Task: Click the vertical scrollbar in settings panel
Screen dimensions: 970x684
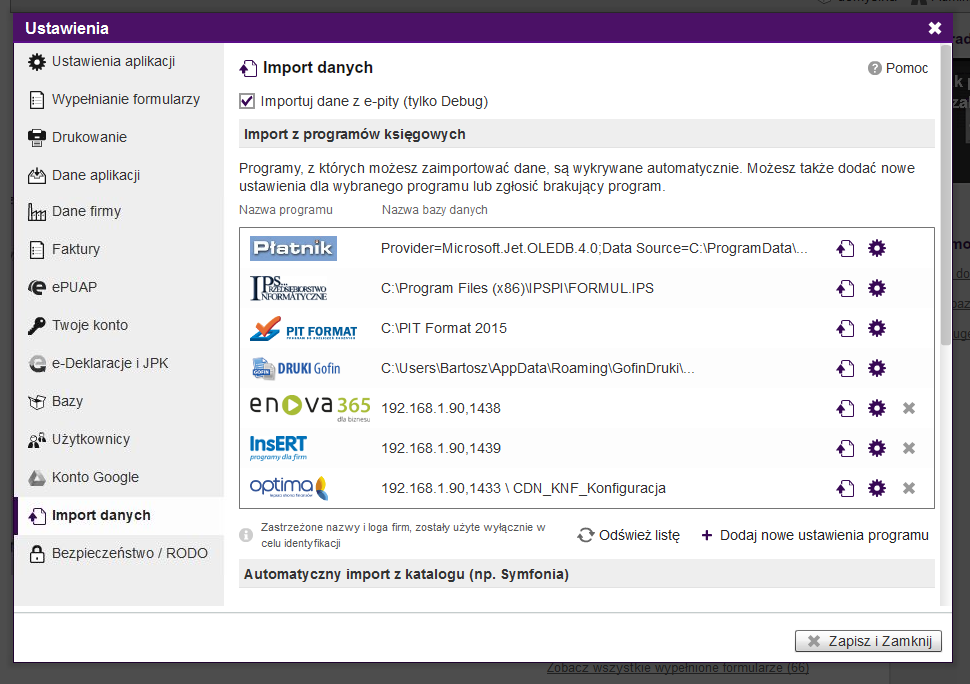Action: (x=945, y=200)
